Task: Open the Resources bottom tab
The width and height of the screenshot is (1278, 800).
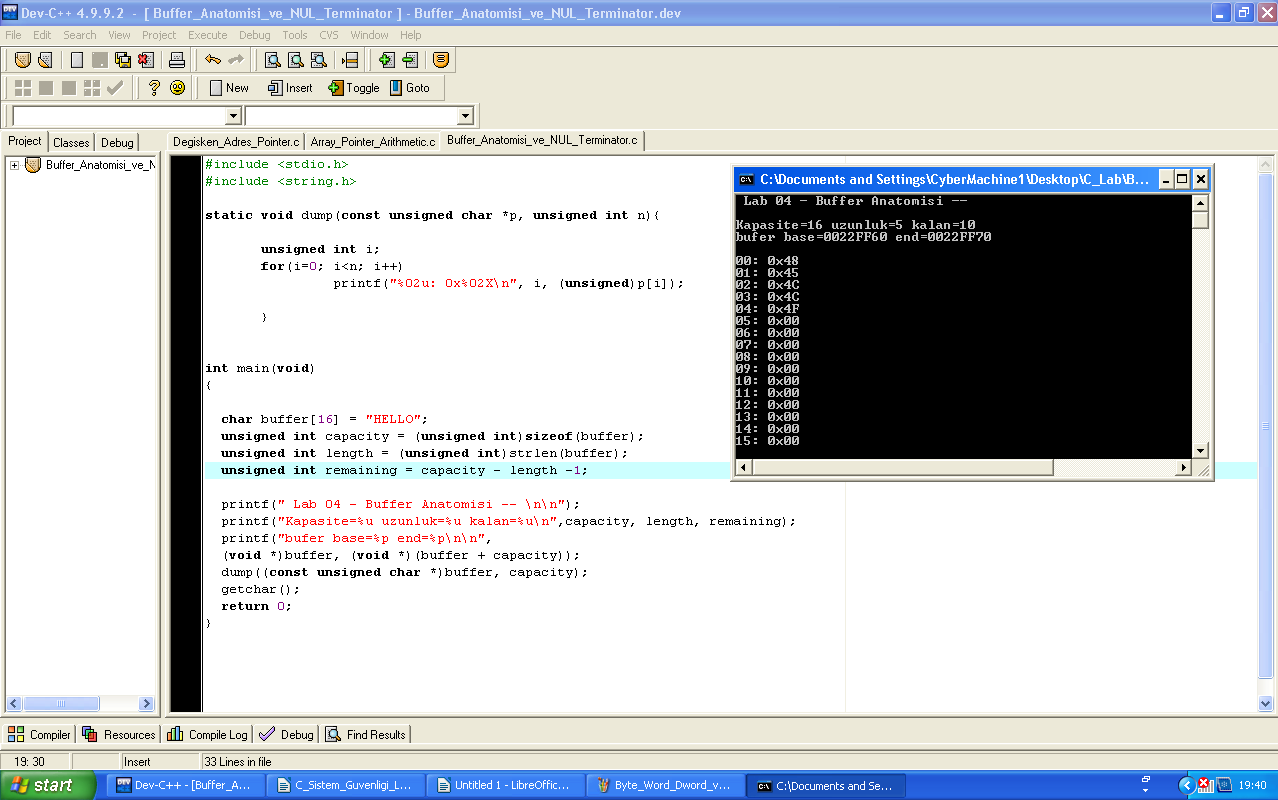Action: tap(119, 734)
